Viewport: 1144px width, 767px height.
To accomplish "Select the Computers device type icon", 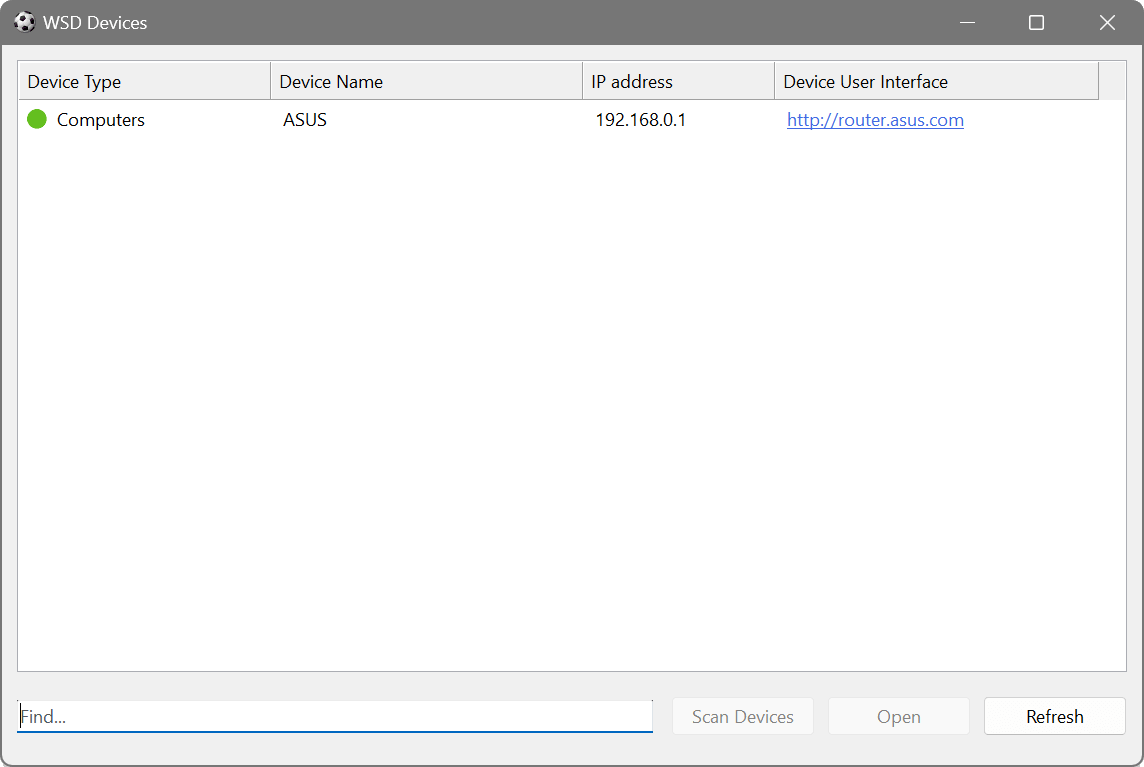I will point(37,119).
